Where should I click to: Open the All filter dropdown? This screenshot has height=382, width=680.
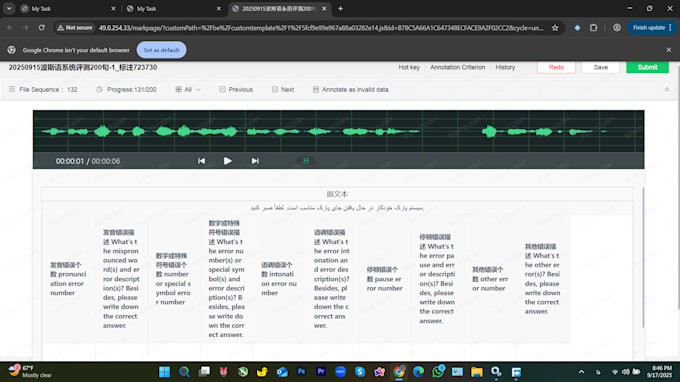(188, 89)
